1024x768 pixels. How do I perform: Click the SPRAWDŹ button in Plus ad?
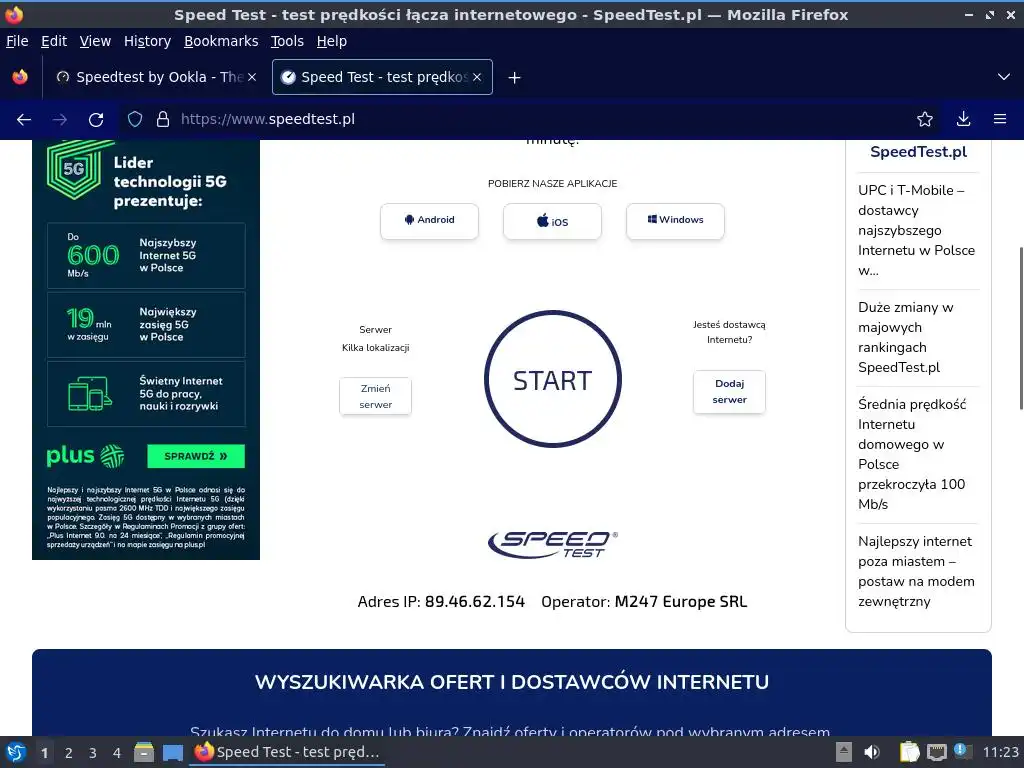coord(196,456)
